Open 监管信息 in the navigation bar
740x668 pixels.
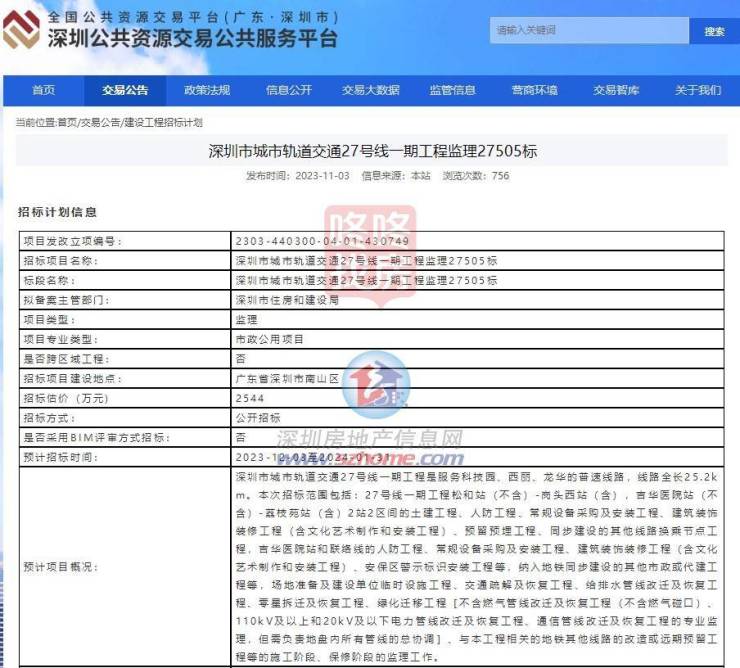pyautogui.click(x=453, y=90)
